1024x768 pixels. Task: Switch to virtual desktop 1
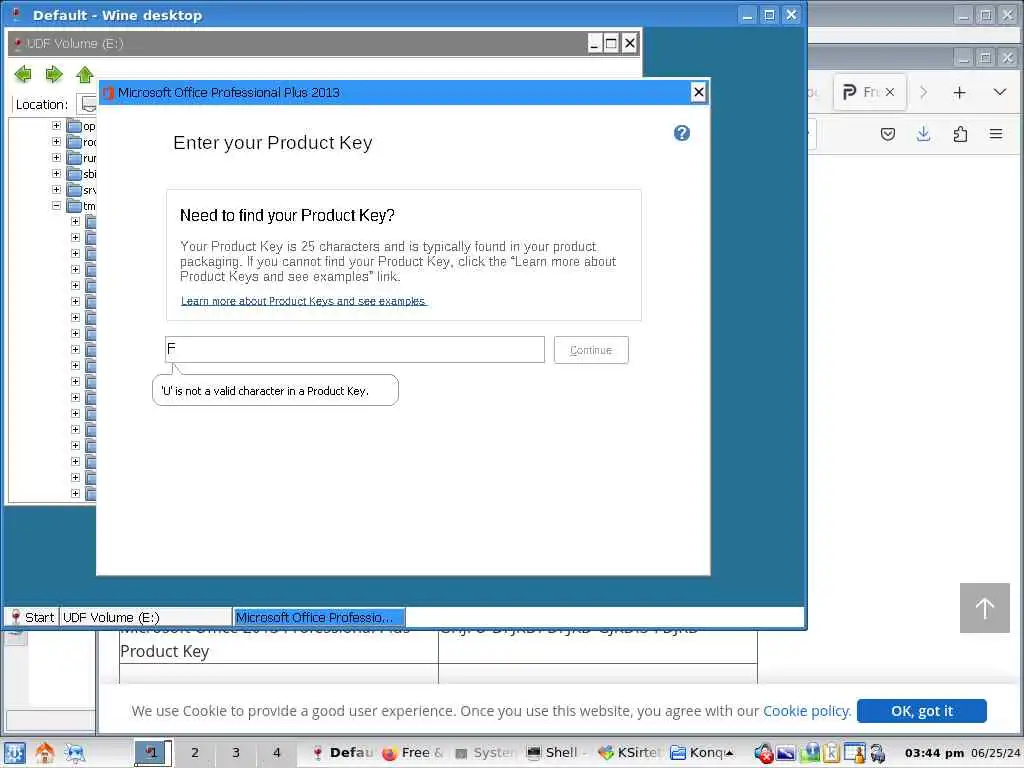[153, 753]
